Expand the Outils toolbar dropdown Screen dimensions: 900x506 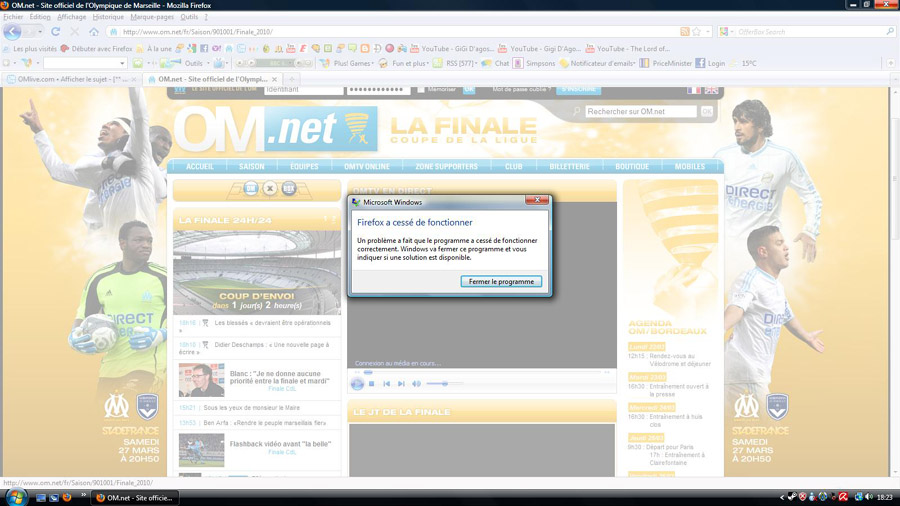(x=195, y=63)
